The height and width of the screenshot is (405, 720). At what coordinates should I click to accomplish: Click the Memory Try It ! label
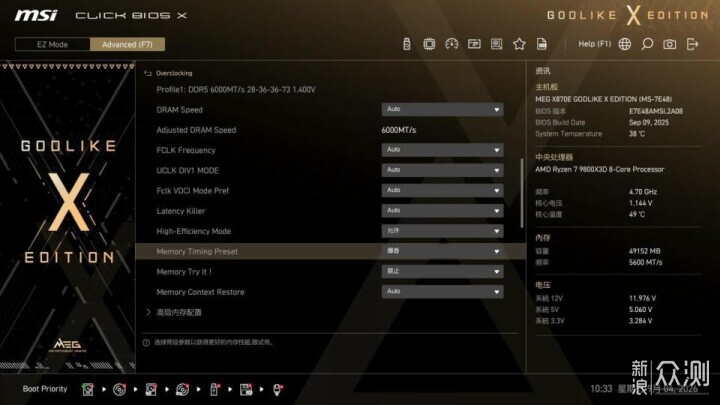coord(184,271)
